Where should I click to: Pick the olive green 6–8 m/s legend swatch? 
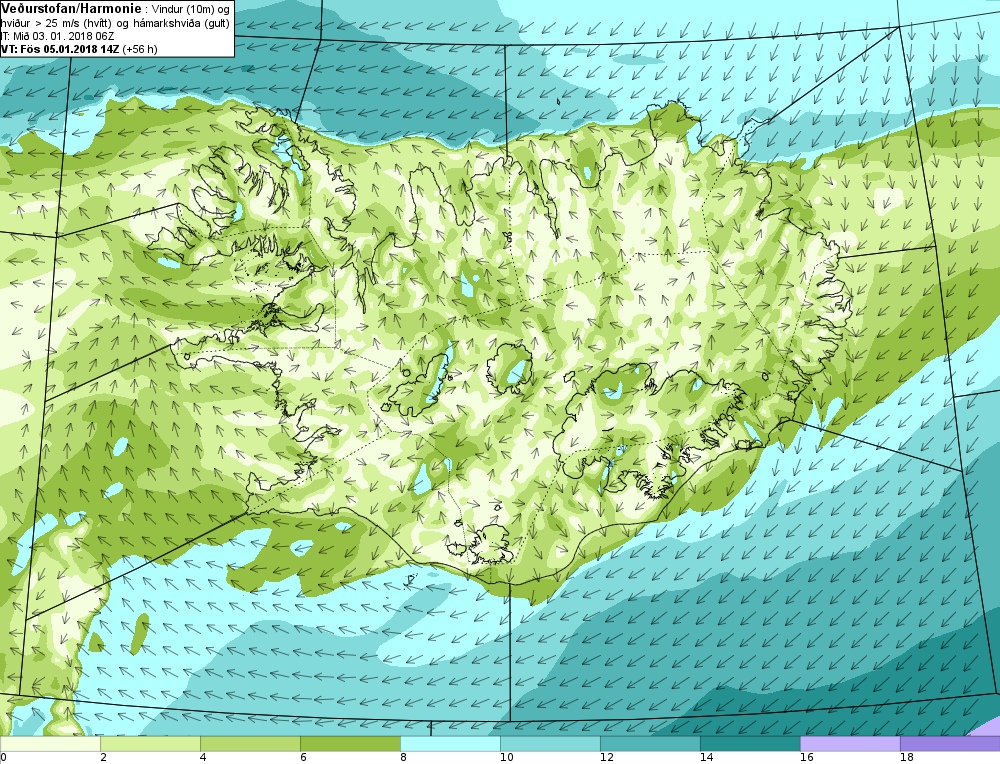[350, 744]
